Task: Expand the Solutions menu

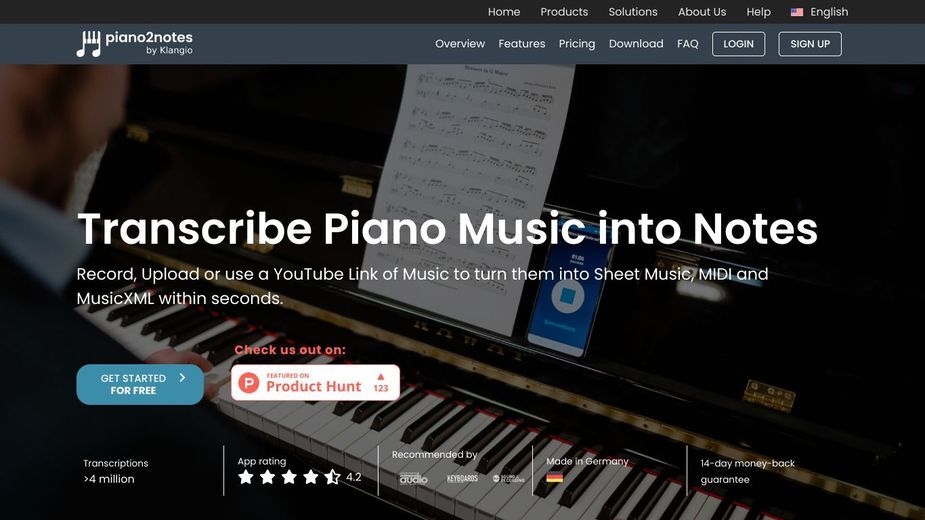Action: coord(632,12)
